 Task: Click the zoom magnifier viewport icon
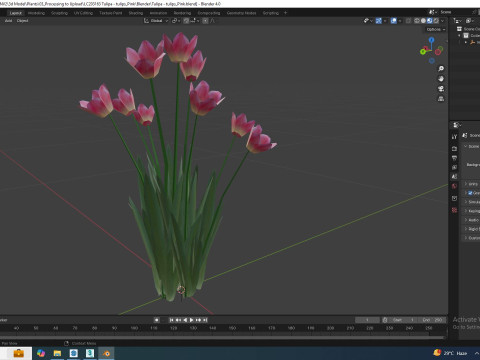tap(441, 69)
